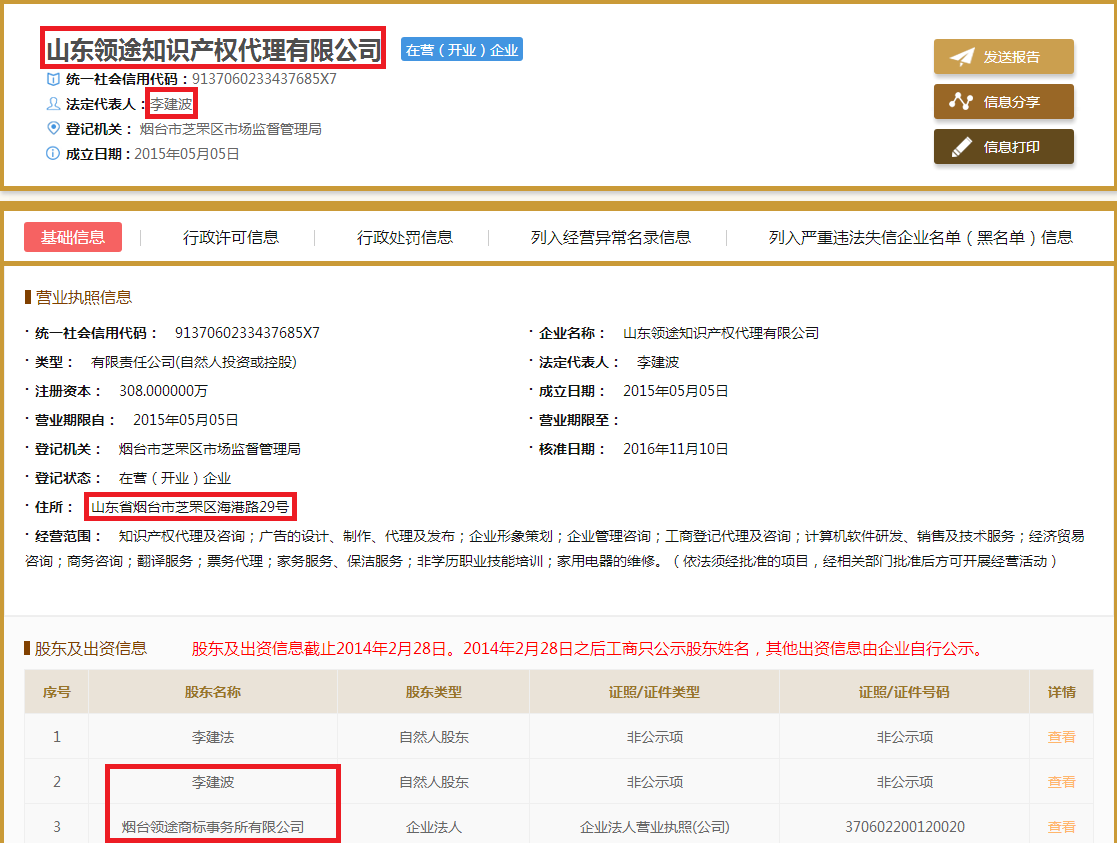Click header date 2015年05月05日
Viewport: 1117px width, 843px height.
click(187, 154)
